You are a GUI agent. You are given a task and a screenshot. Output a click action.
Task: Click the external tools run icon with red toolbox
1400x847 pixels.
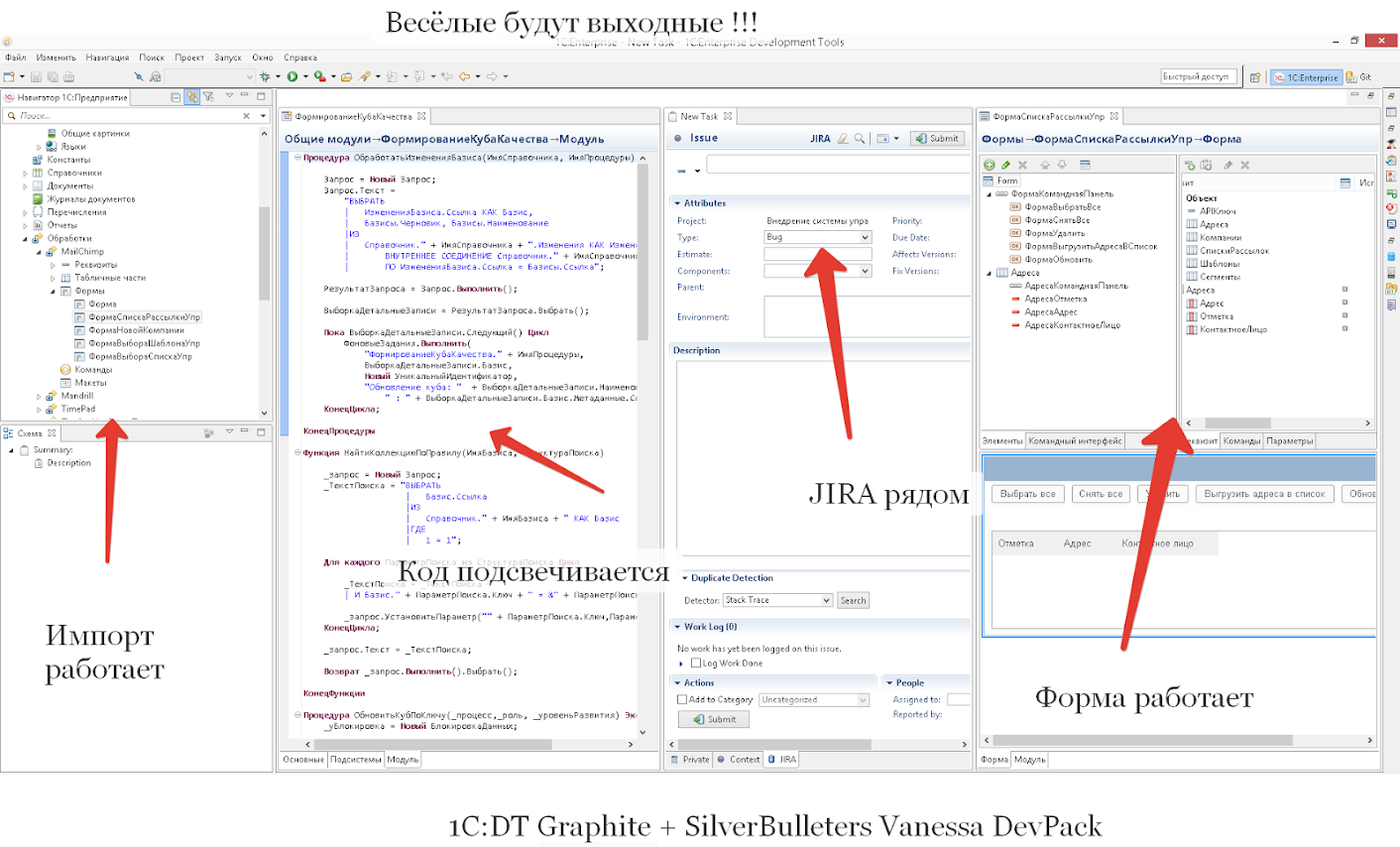click(x=319, y=76)
